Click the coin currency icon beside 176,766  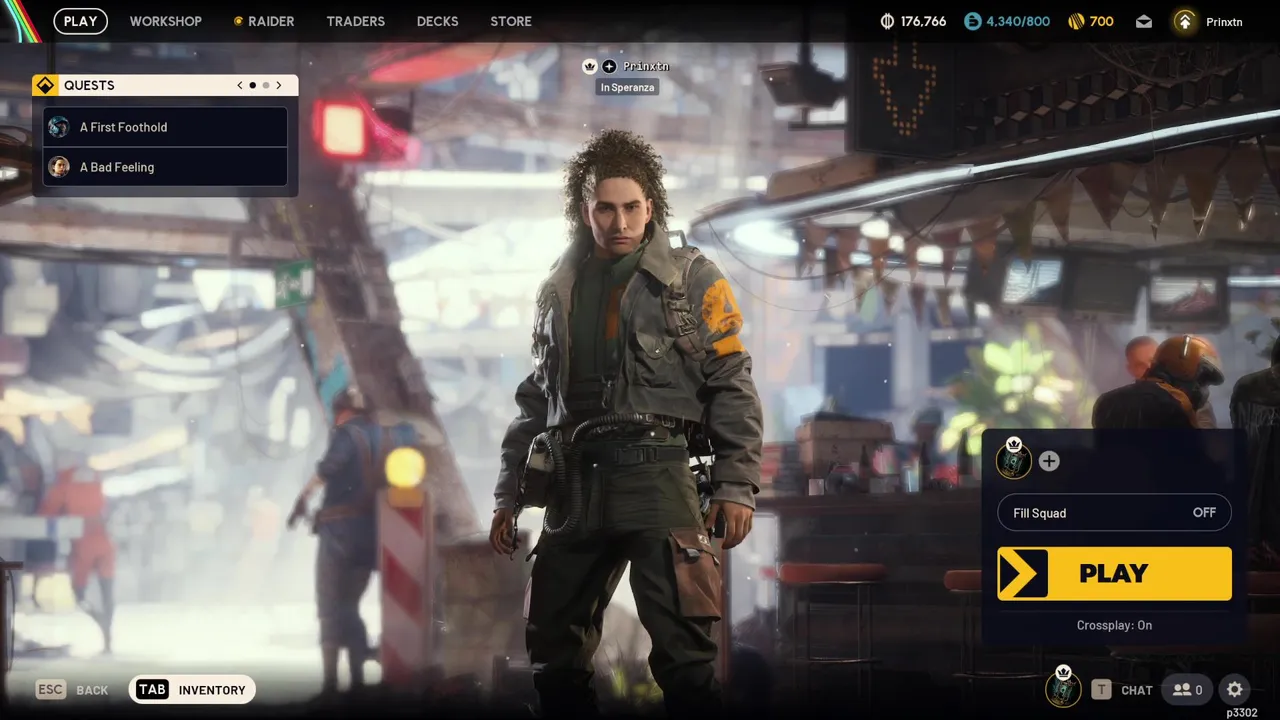click(x=887, y=21)
